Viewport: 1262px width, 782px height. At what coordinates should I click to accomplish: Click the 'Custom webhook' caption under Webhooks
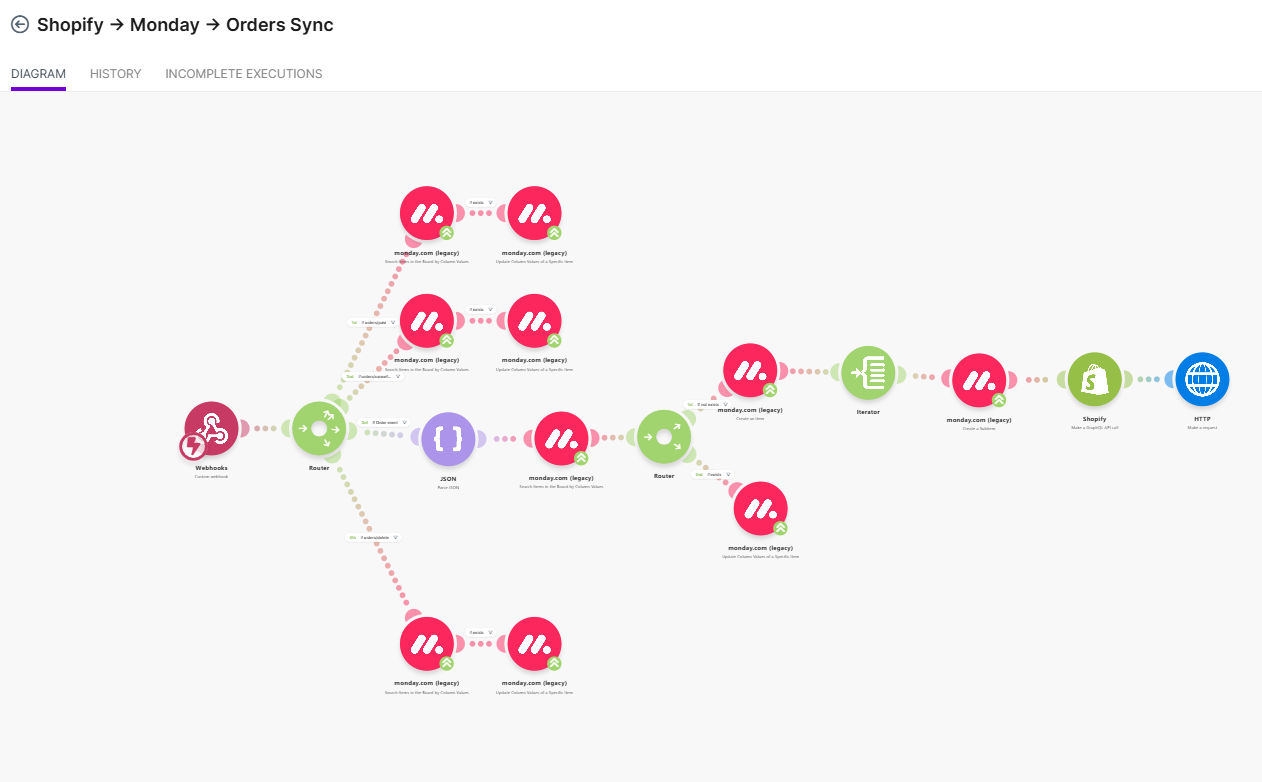click(x=211, y=476)
